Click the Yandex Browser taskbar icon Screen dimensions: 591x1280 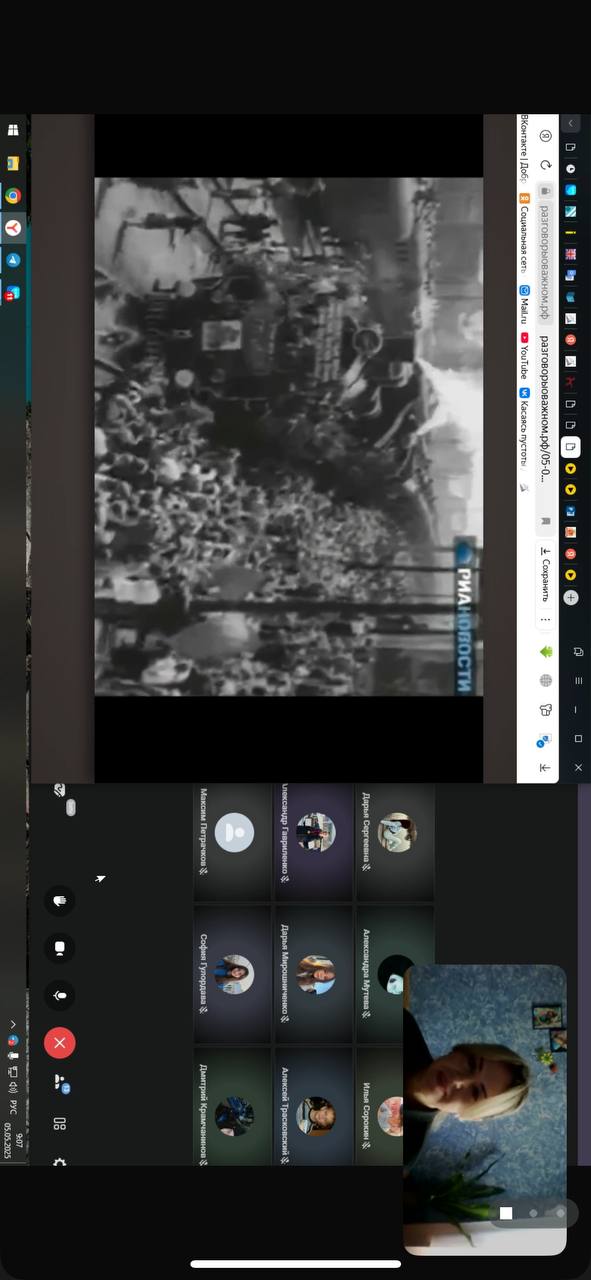coord(13,228)
